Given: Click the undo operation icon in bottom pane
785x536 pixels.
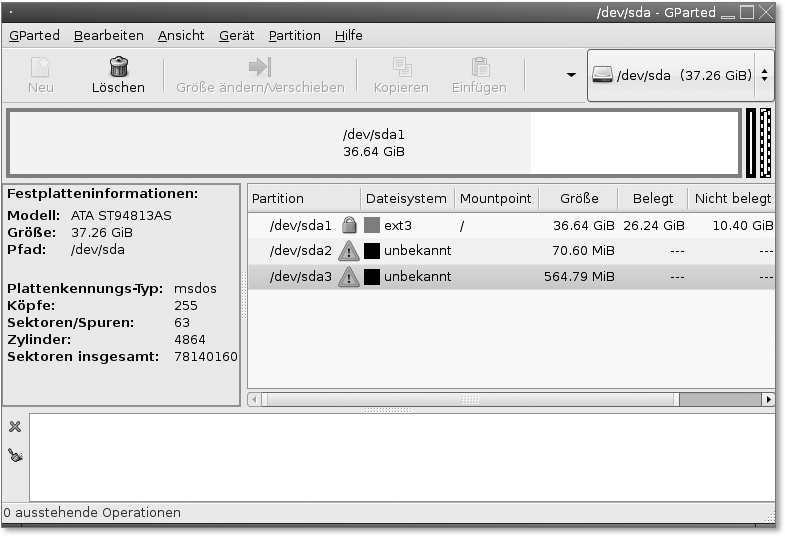Looking at the screenshot, I should [x=15, y=455].
